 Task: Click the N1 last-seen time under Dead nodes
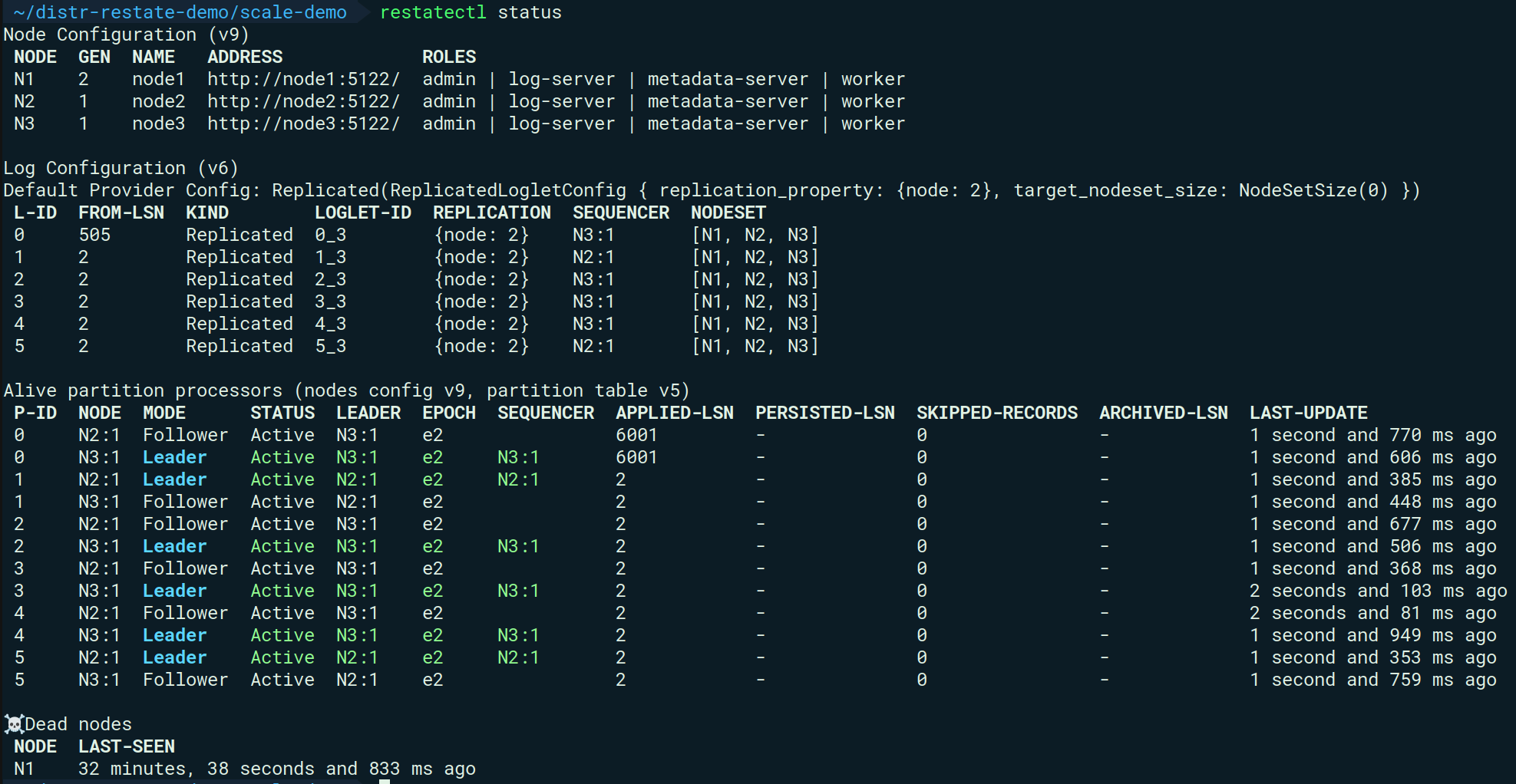pos(276,769)
